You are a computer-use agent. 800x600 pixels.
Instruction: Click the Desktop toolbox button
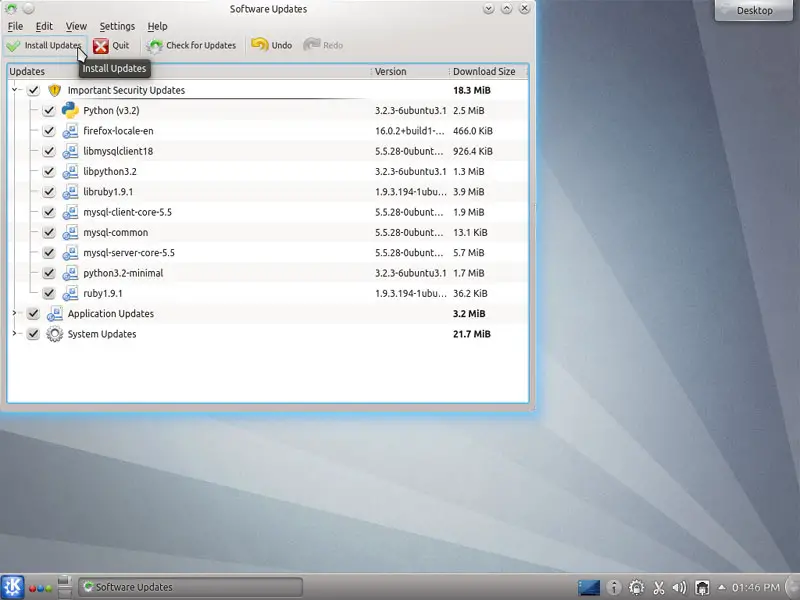[754, 10]
